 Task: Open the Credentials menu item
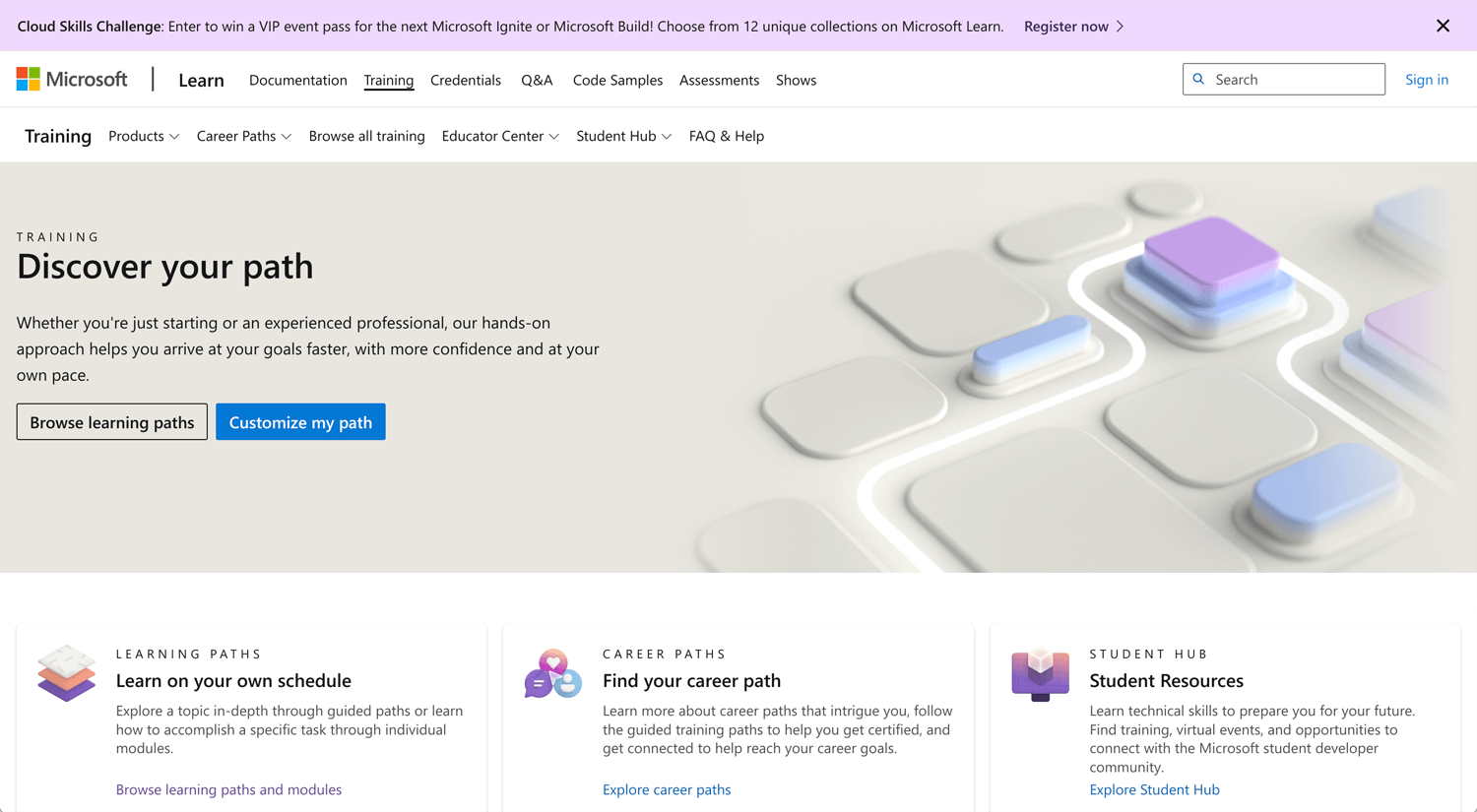pos(466,80)
